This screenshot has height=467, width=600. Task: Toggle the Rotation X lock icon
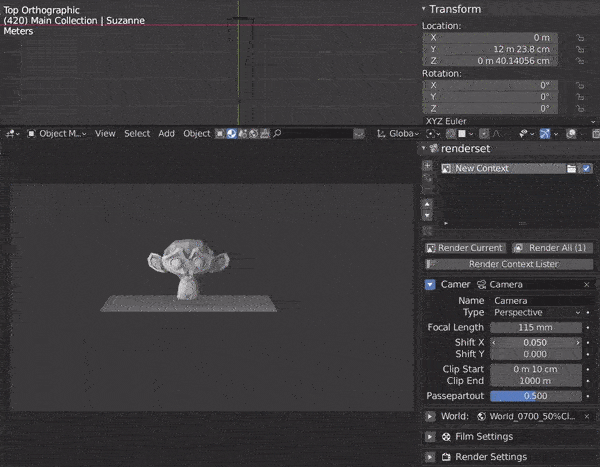pos(580,85)
